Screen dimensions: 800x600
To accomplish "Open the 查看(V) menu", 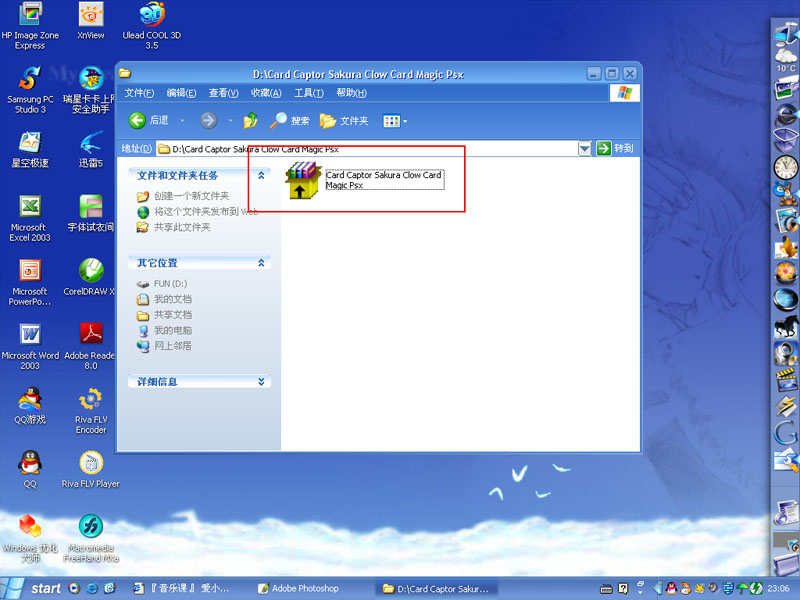I will (223, 93).
